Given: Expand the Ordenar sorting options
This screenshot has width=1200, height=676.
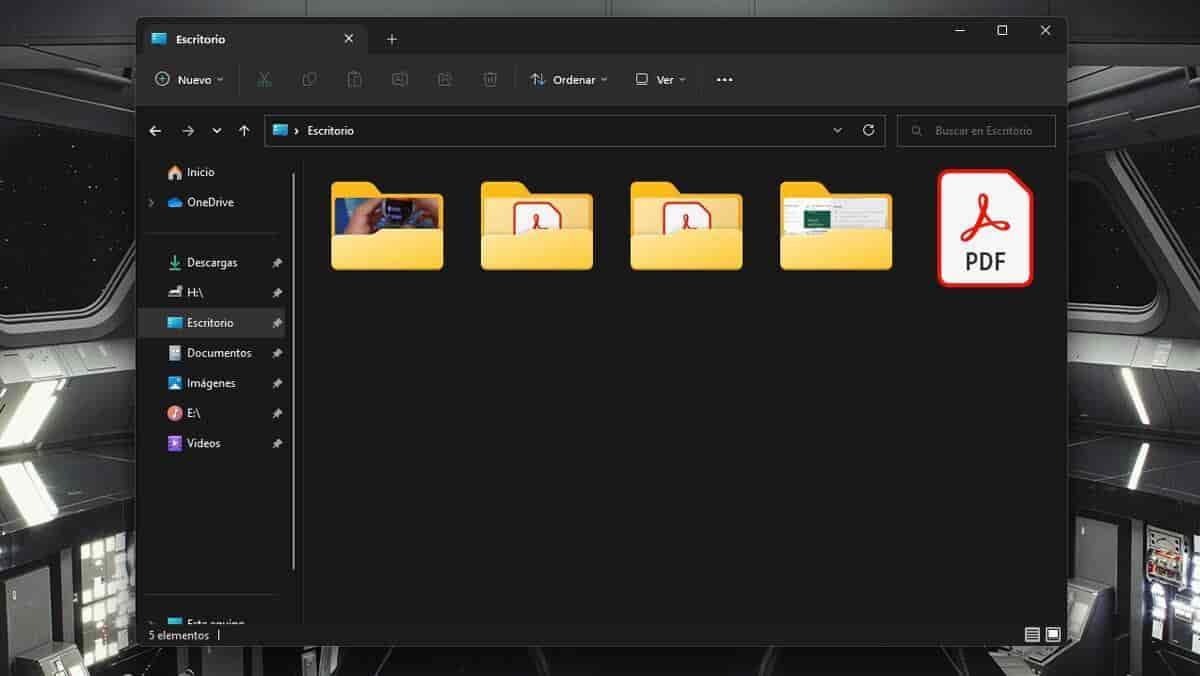Looking at the screenshot, I should (x=569, y=80).
